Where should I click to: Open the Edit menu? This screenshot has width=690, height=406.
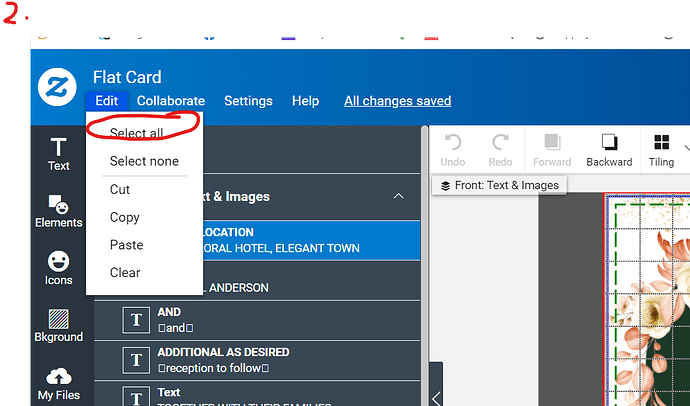tap(107, 101)
